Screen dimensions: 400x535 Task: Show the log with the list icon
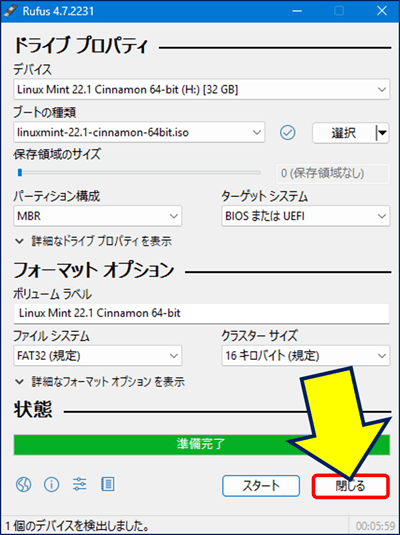[108, 484]
